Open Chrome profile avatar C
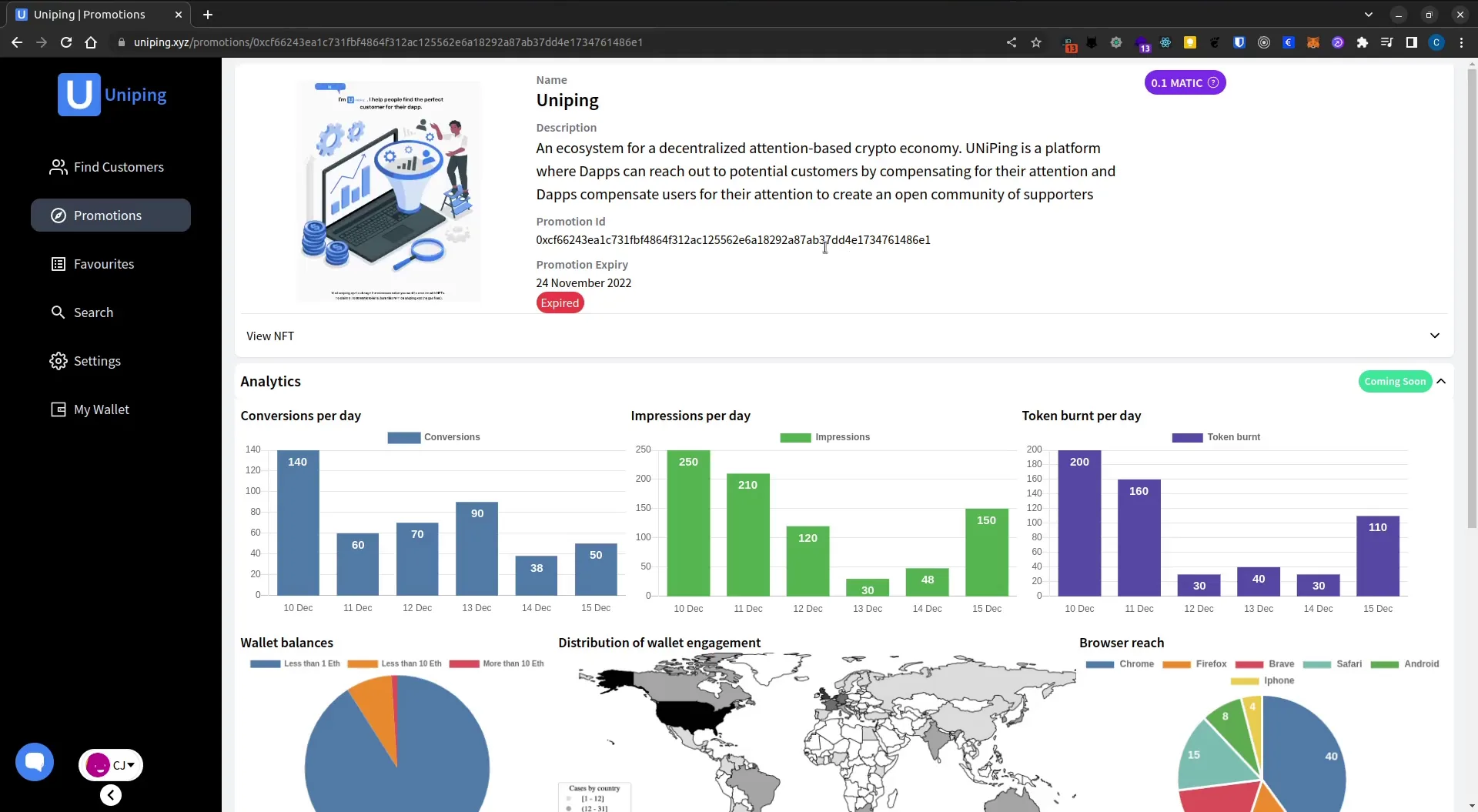 click(x=1436, y=42)
